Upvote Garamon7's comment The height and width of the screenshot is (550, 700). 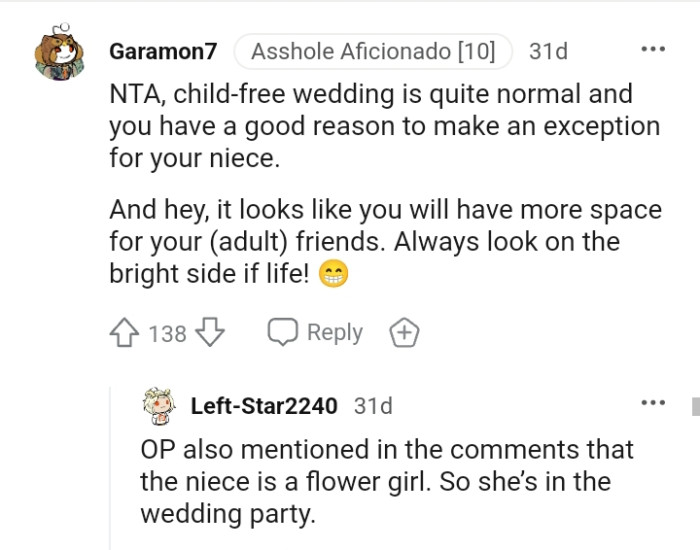[x=126, y=333]
